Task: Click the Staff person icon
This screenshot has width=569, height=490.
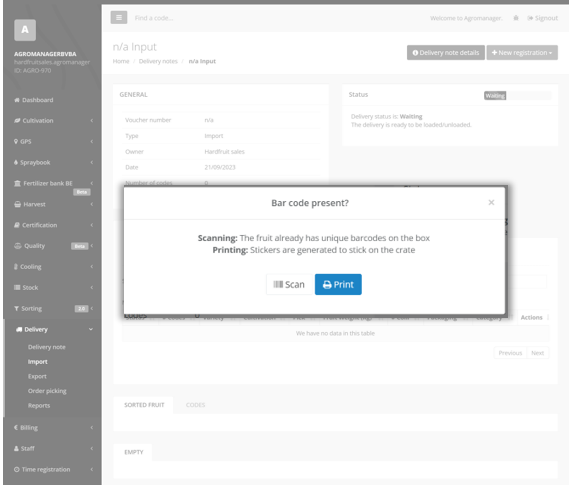Action: click(x=16, y=449)
